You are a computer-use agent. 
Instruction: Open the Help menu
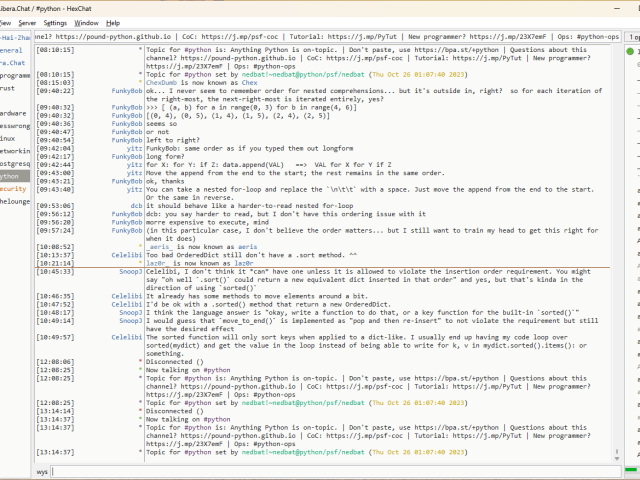click(x=113, y=22)
